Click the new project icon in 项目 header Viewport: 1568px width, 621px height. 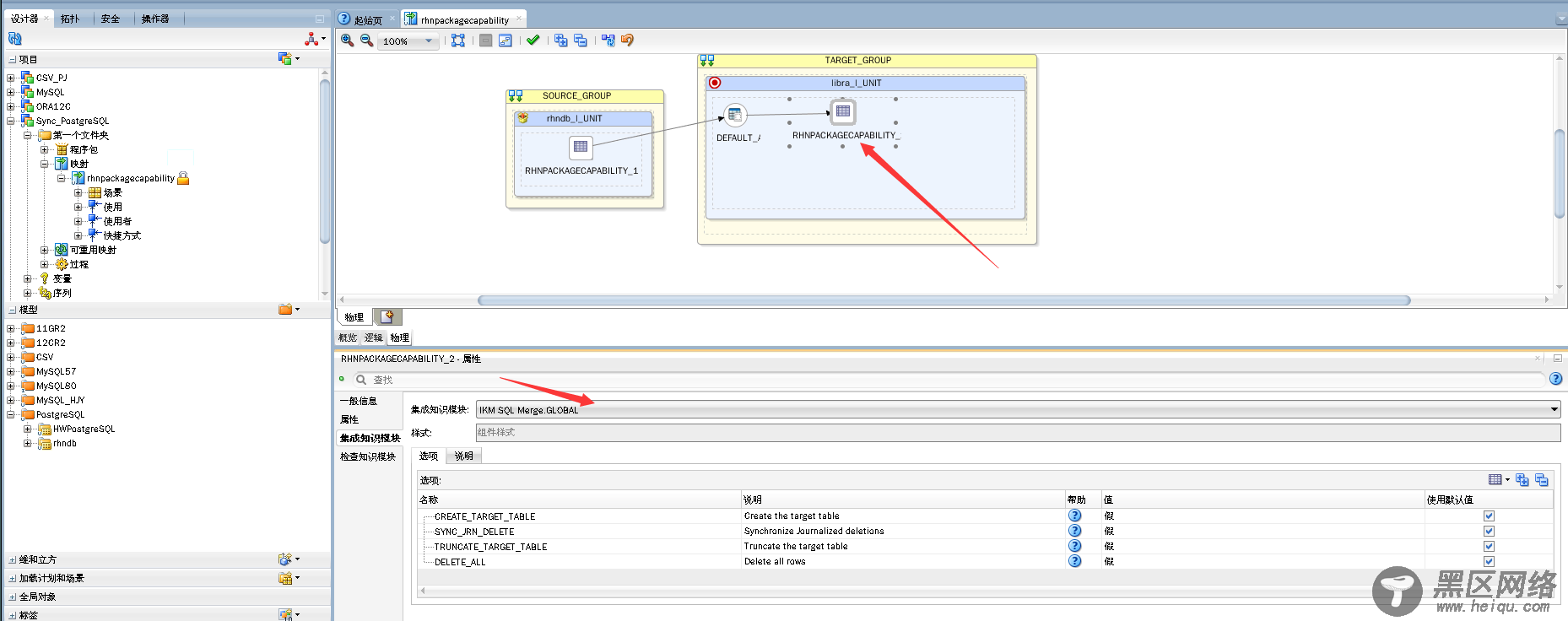coord(285,58)
